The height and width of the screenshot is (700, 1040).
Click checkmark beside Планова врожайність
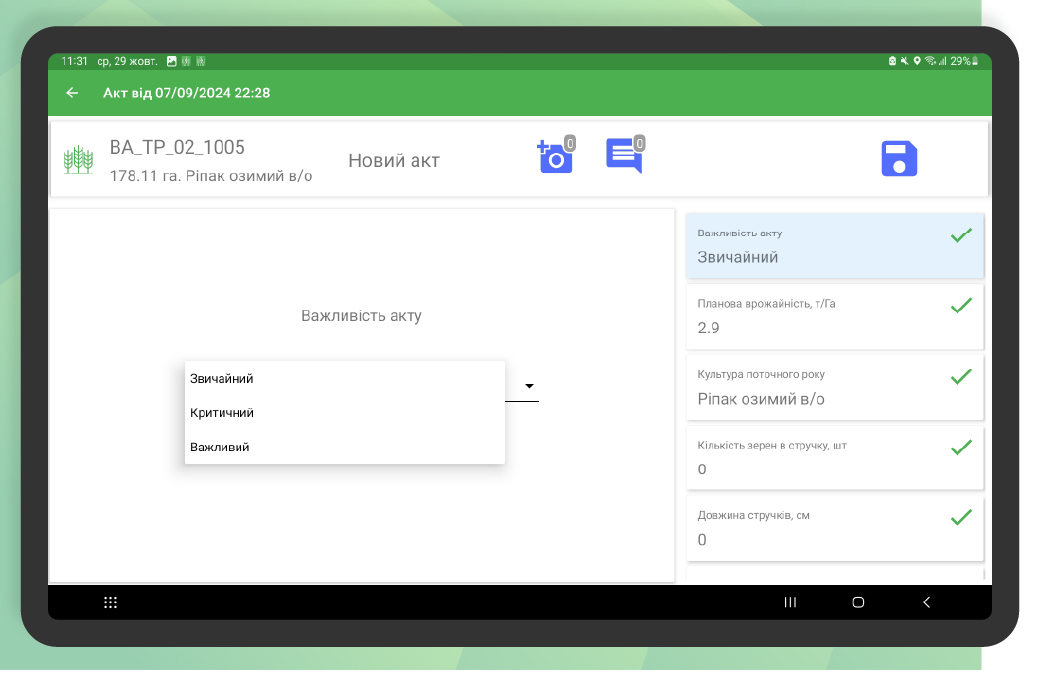tap(960, 306)
